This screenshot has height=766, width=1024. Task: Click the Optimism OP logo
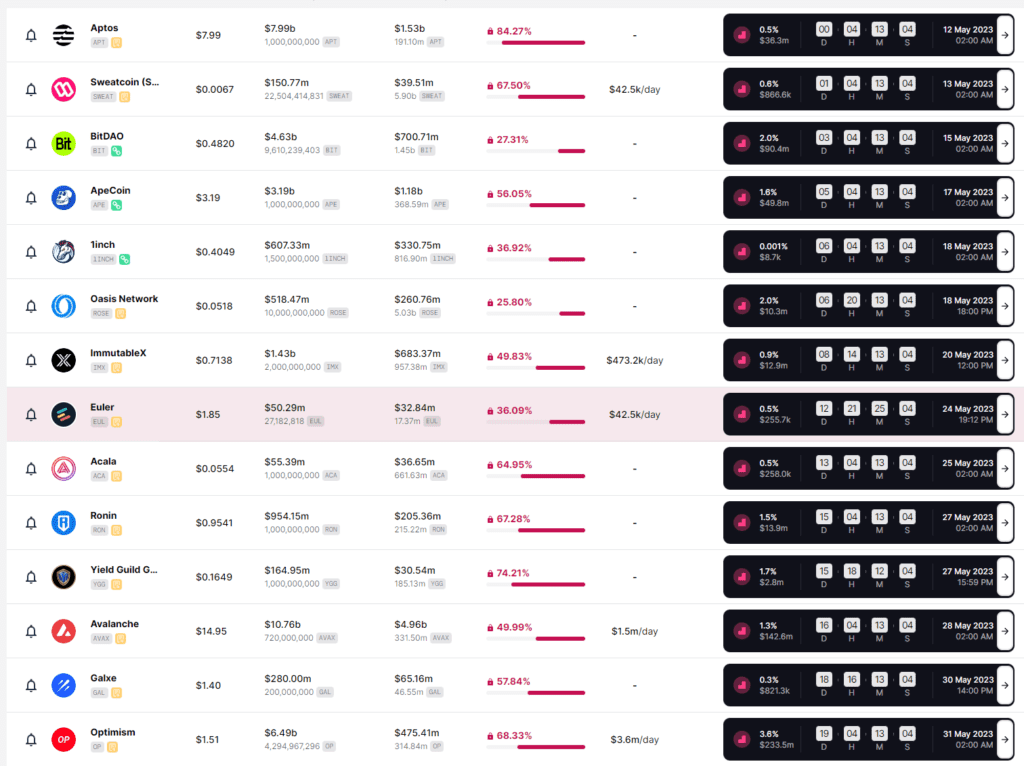click(x=64, y=739)
